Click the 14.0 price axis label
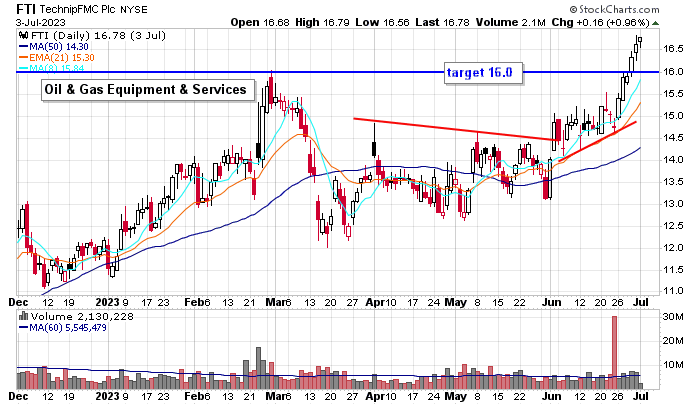700x405 pixels. [x=673, y=159]
